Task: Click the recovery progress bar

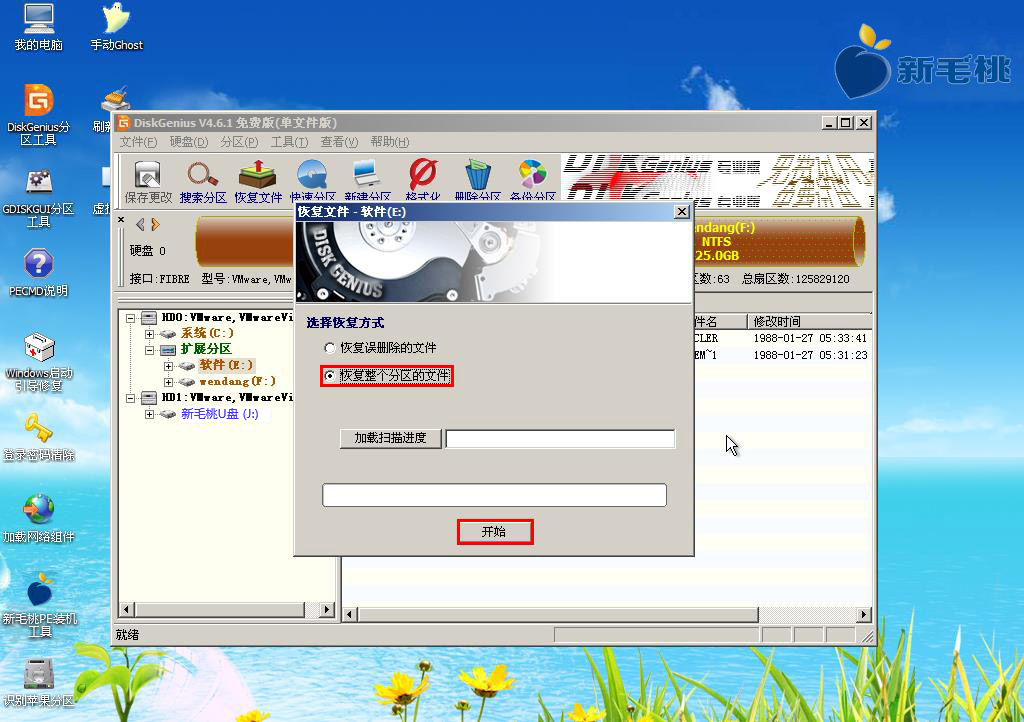Action: [x=494, y=495]
